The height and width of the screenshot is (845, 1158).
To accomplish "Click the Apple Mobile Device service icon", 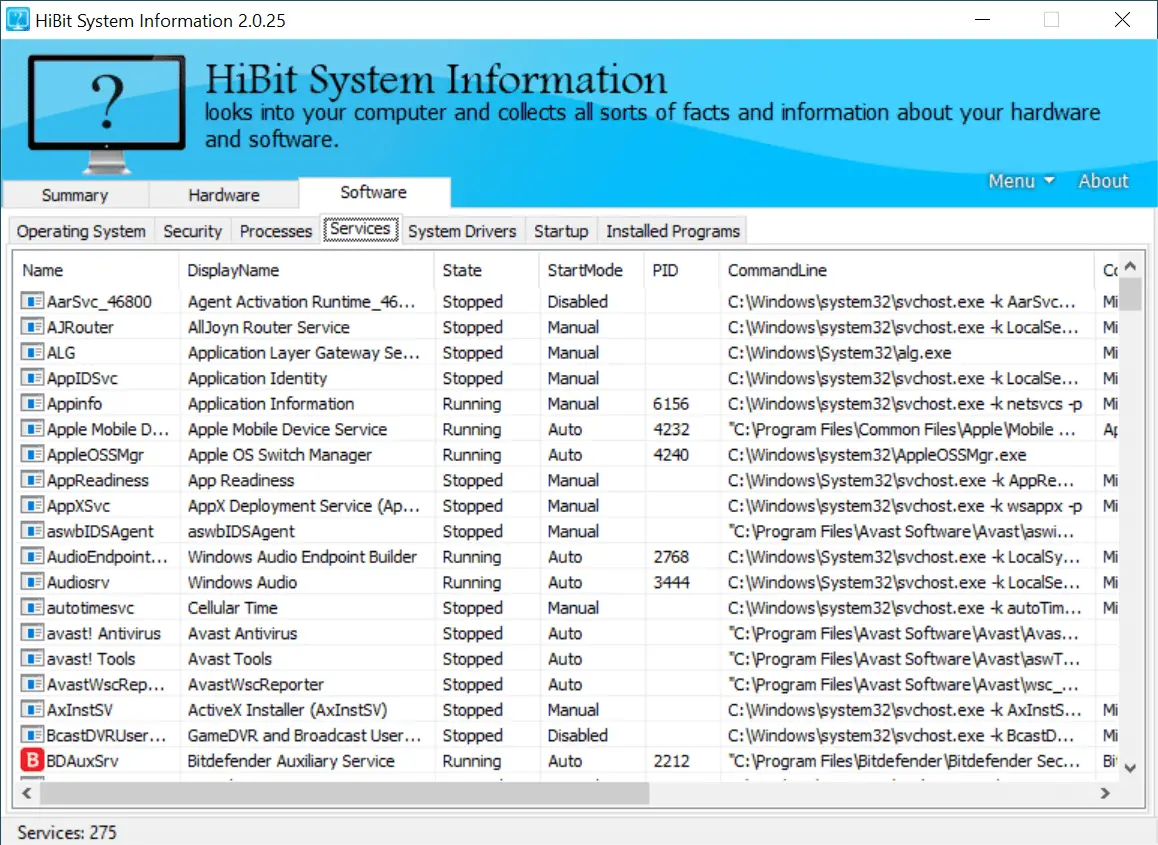I will pyautogui.click(x=32, y=428).
